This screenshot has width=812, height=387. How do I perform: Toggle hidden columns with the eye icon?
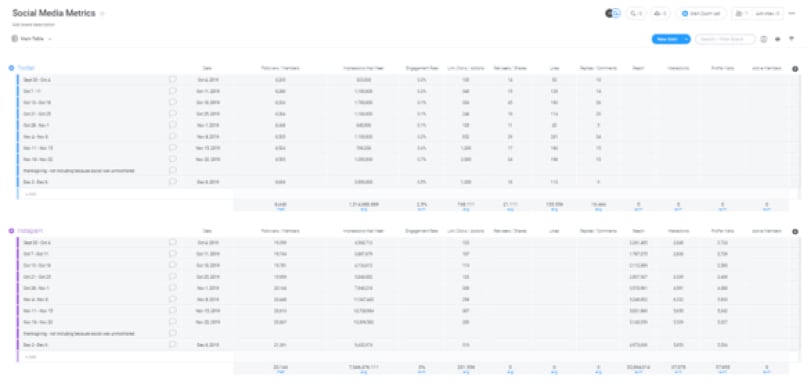pyautogui.click(x=777, y=39)
